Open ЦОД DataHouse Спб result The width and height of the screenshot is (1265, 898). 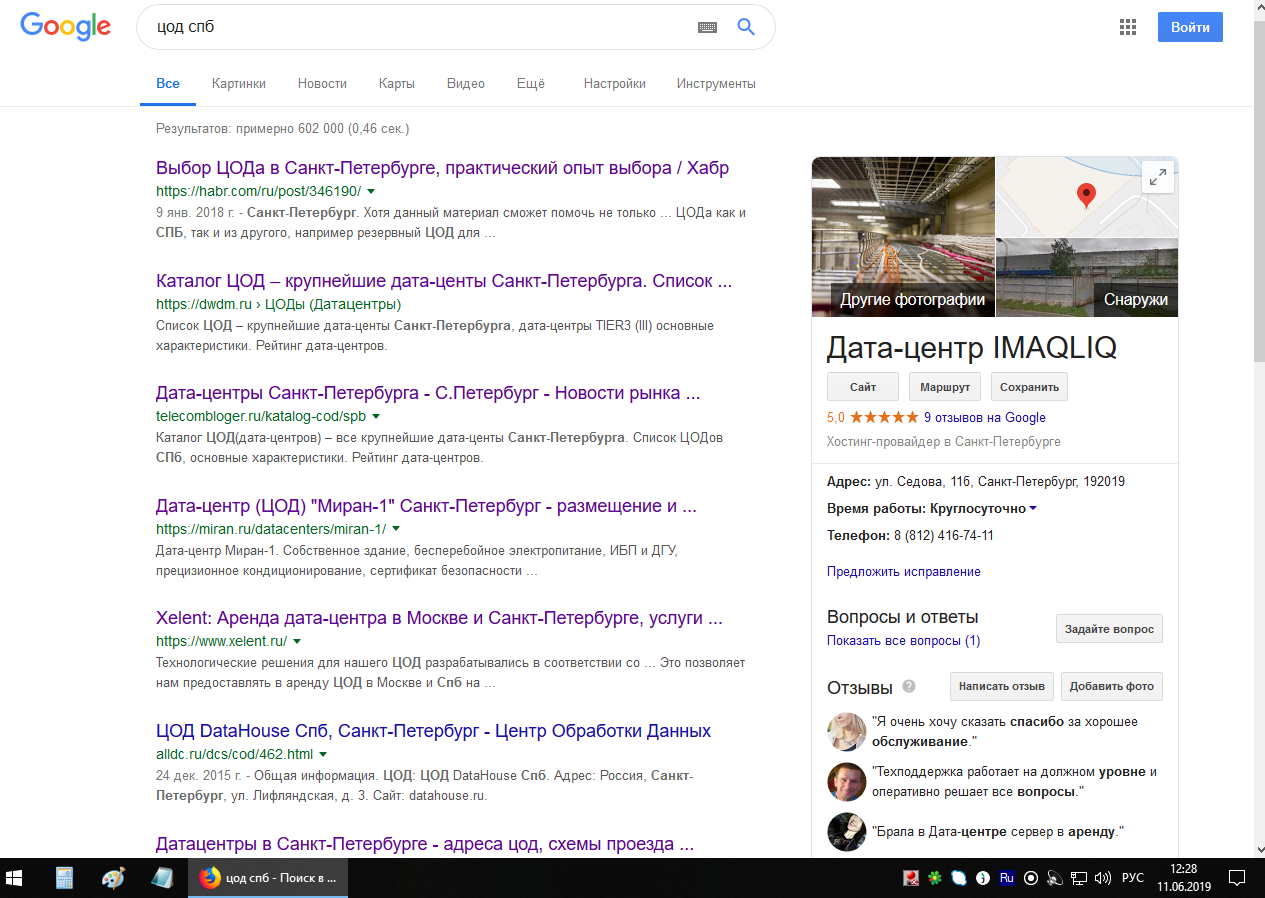point(433,731)
